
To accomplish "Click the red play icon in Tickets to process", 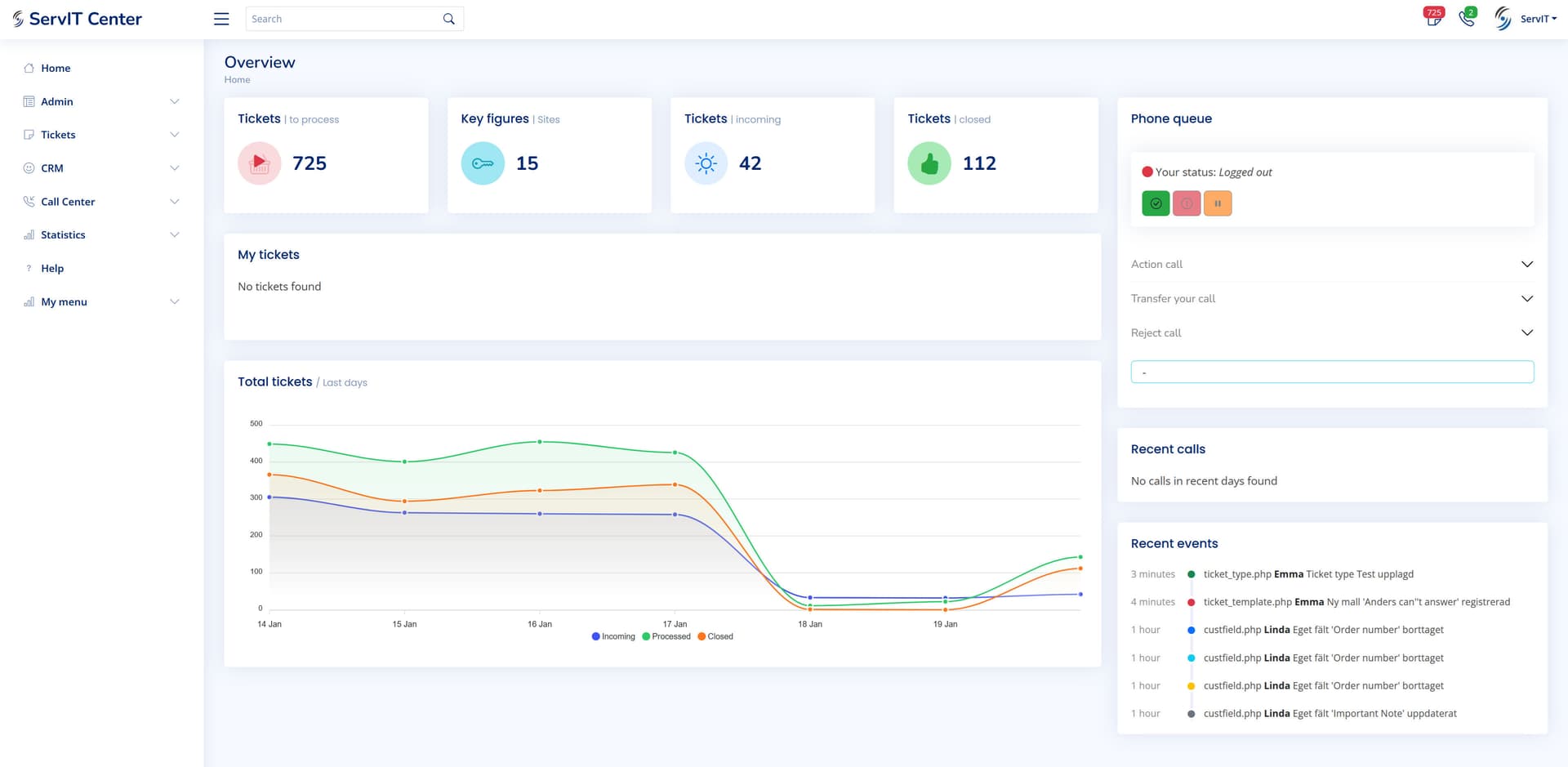I will point(259,163).
